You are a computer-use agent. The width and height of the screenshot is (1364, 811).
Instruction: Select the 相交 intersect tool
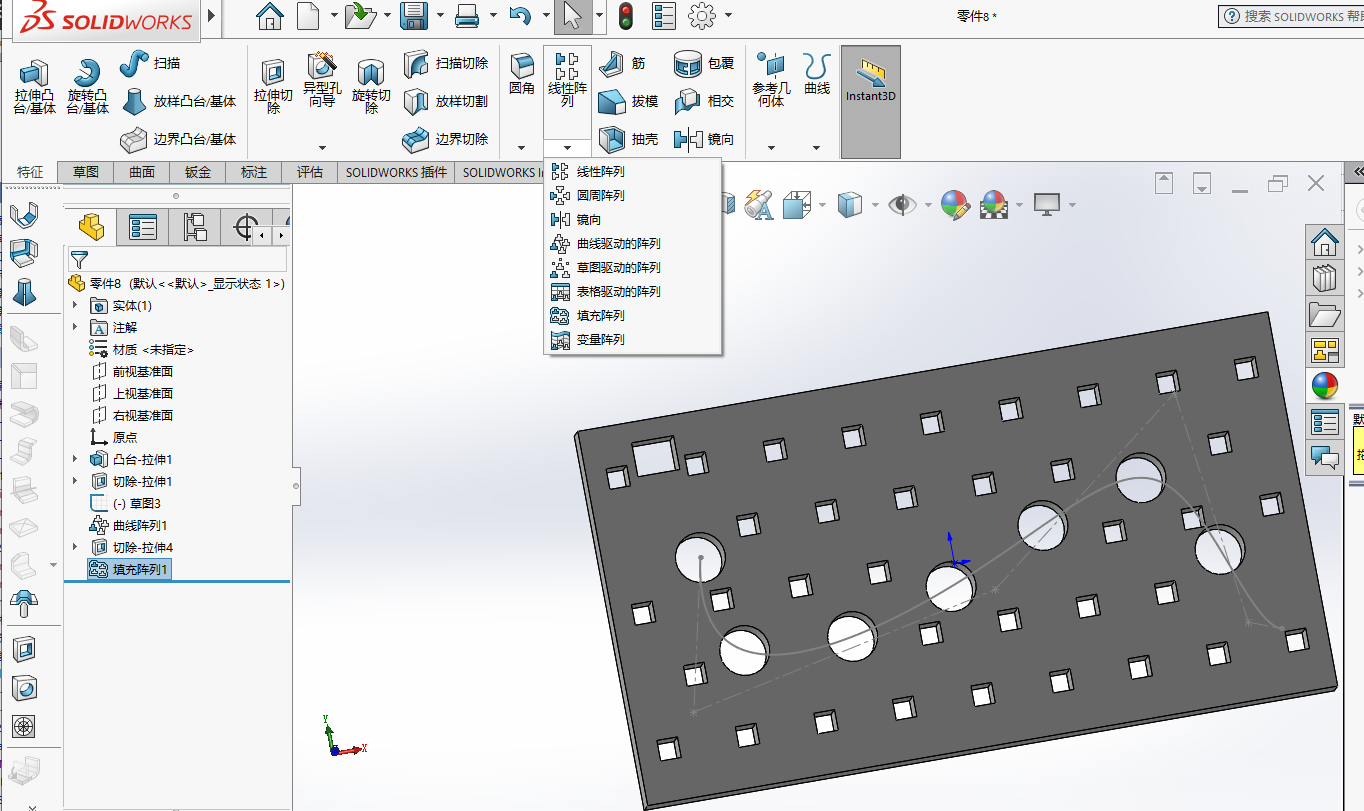704,101
